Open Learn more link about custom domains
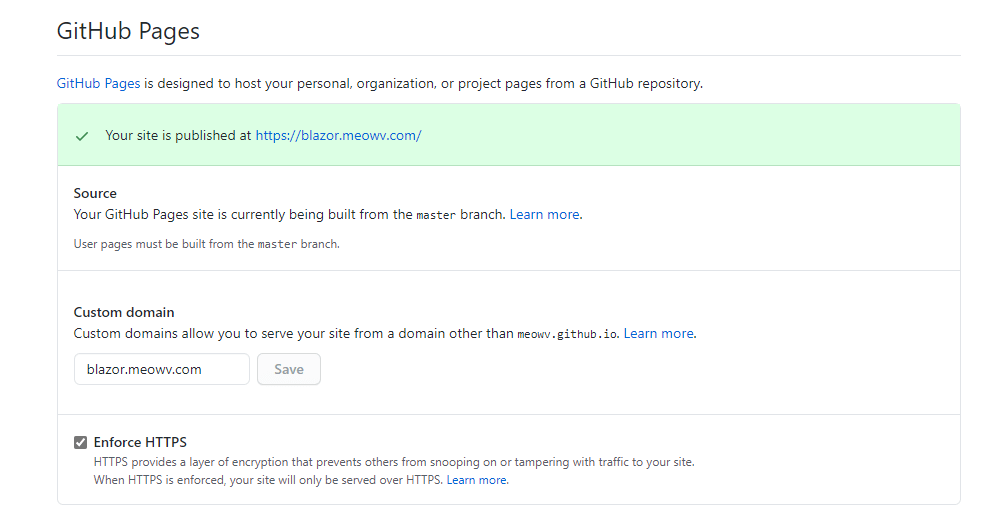This screenshot has height=529, width=1005. pos(658,333)
